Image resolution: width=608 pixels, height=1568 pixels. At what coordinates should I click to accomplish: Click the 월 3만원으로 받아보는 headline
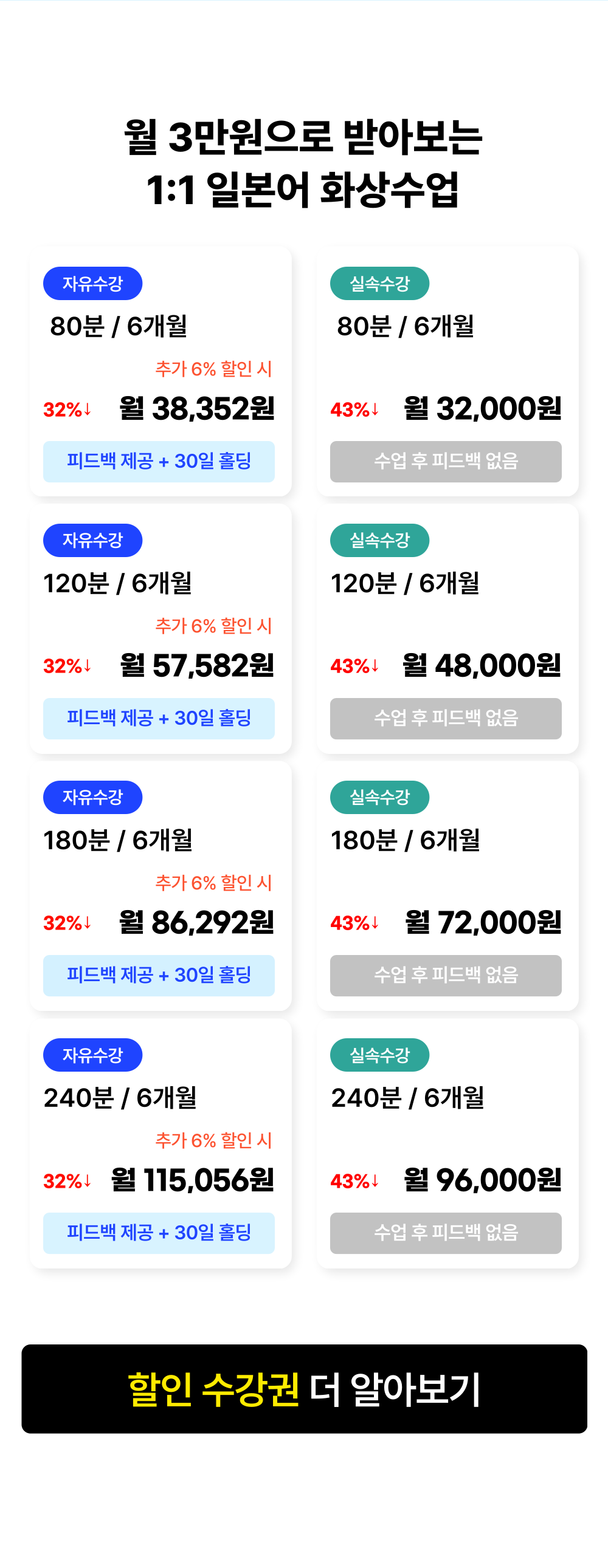coord(303,136)
